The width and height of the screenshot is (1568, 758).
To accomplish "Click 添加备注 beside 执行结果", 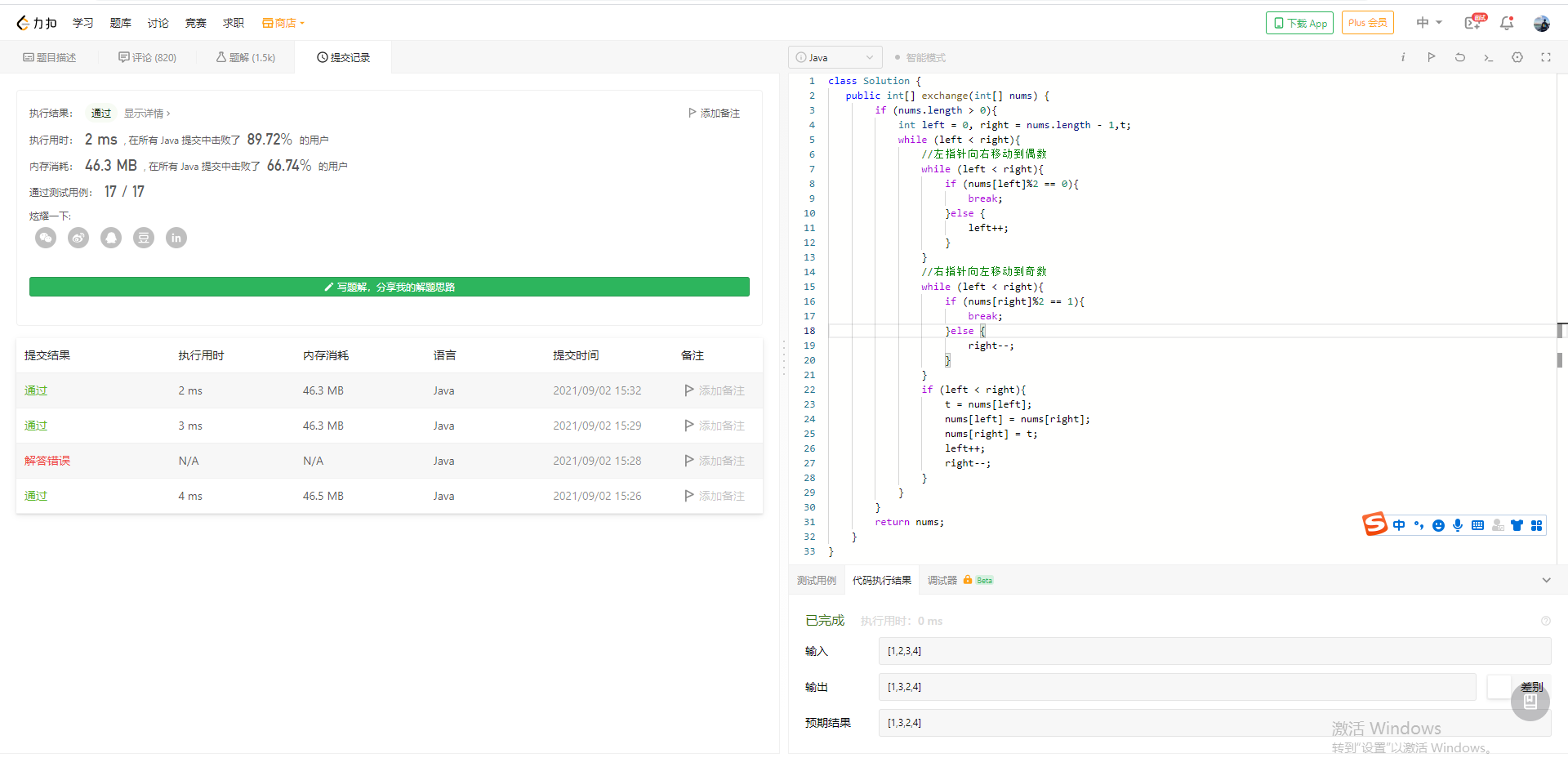I will 714,113.
